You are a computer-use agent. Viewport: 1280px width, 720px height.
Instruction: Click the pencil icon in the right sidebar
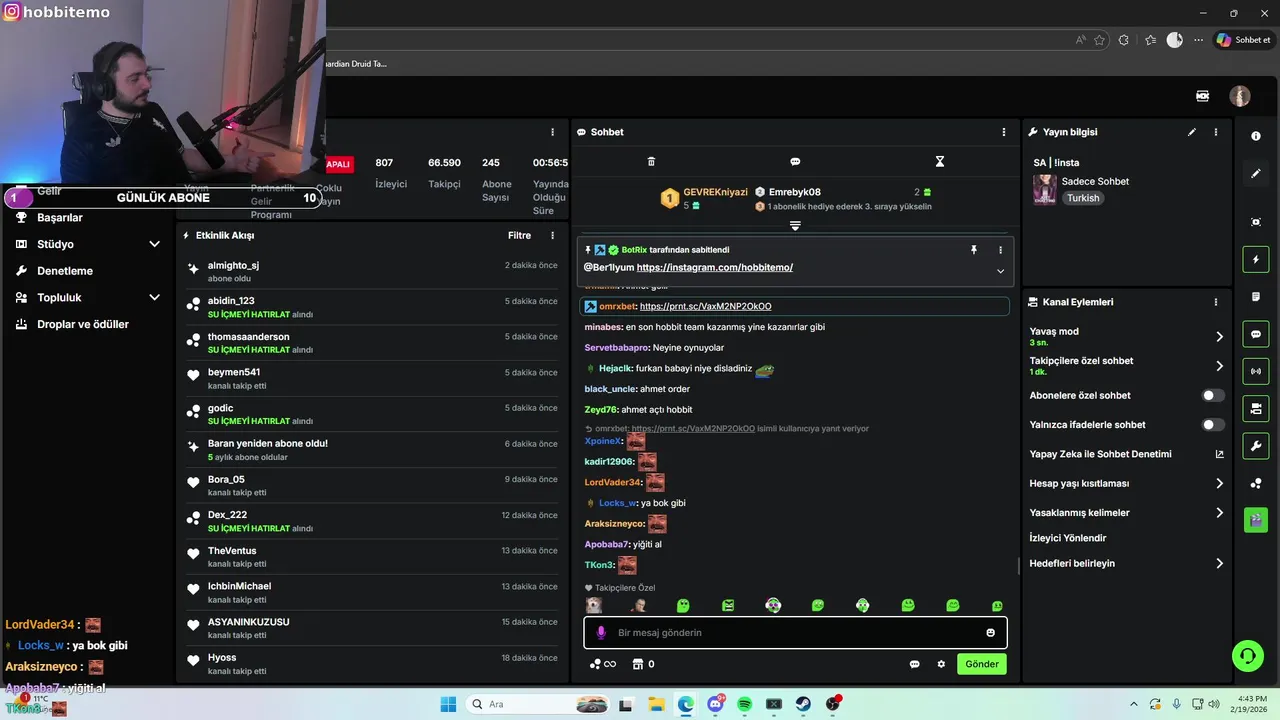tap(1256, 174)
